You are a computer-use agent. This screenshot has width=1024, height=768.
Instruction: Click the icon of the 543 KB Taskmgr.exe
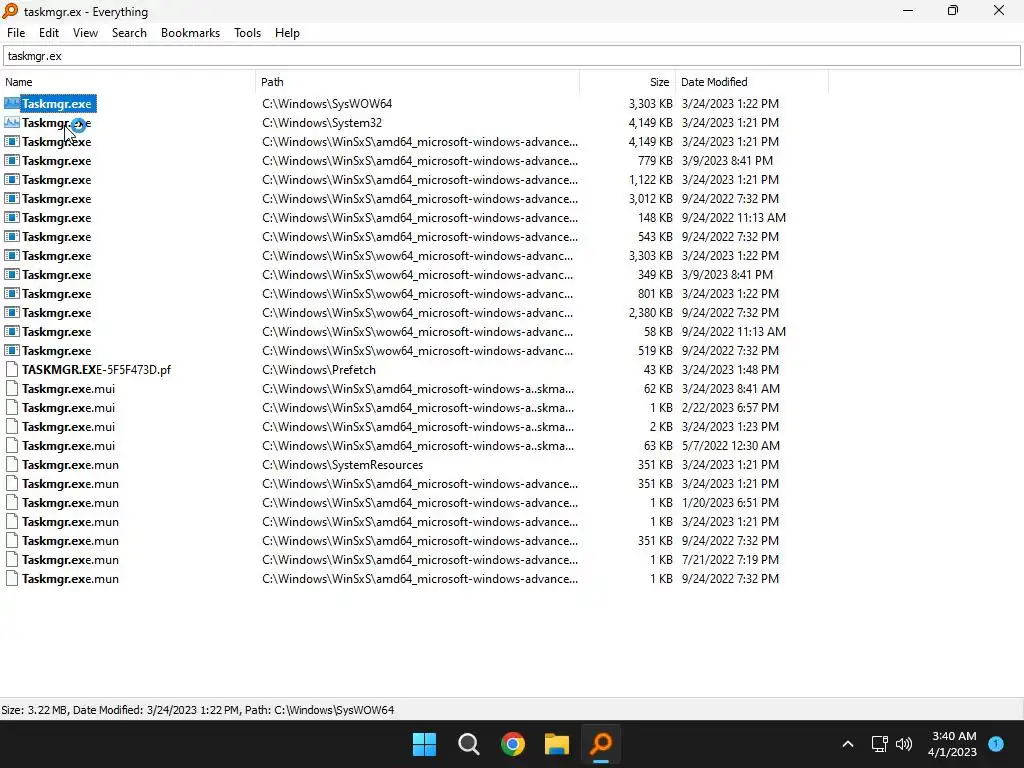pyautogui.click(x=12, y=236)
